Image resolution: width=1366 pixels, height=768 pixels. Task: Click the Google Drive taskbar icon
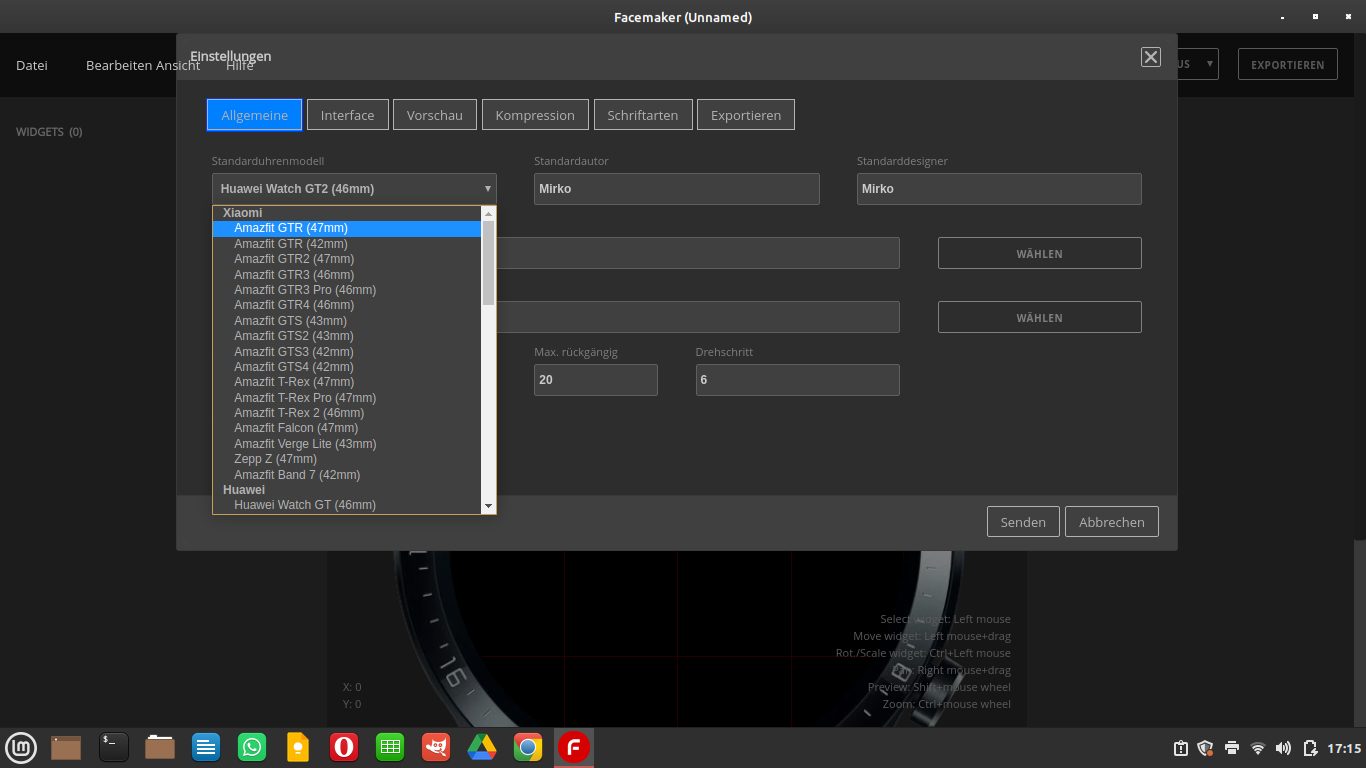point(482,747)
